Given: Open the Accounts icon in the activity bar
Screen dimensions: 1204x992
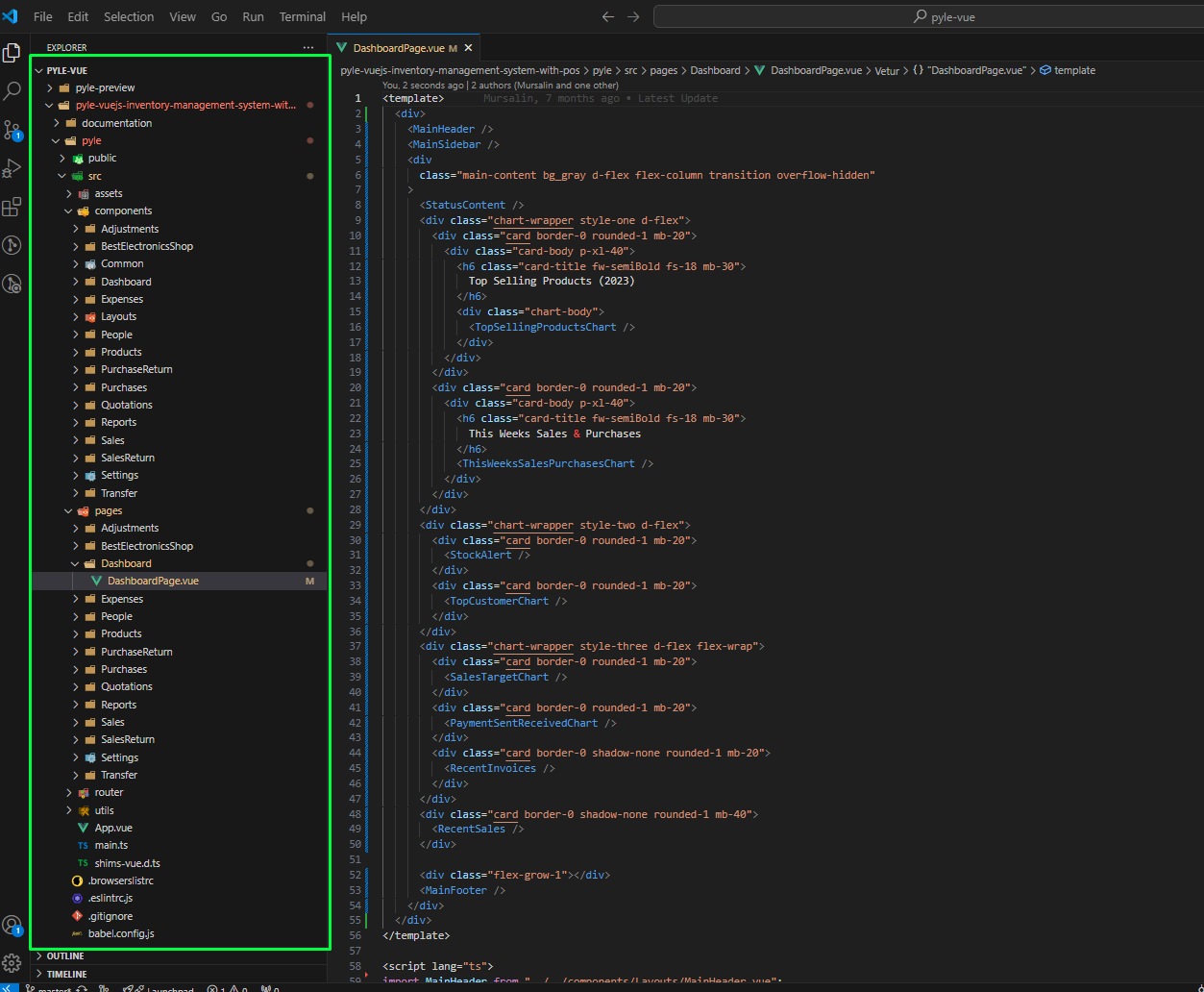Looking at the screenshot, I should 12,926.
